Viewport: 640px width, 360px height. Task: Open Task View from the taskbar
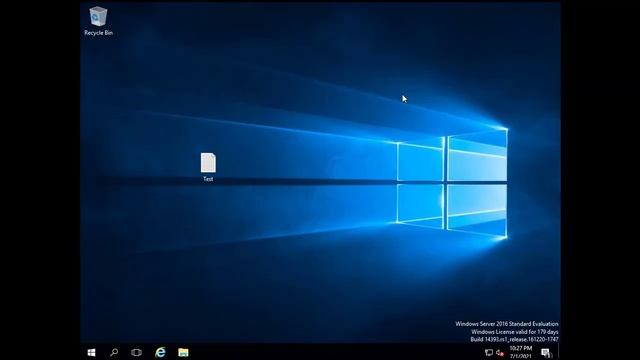[x=136, y=352]
